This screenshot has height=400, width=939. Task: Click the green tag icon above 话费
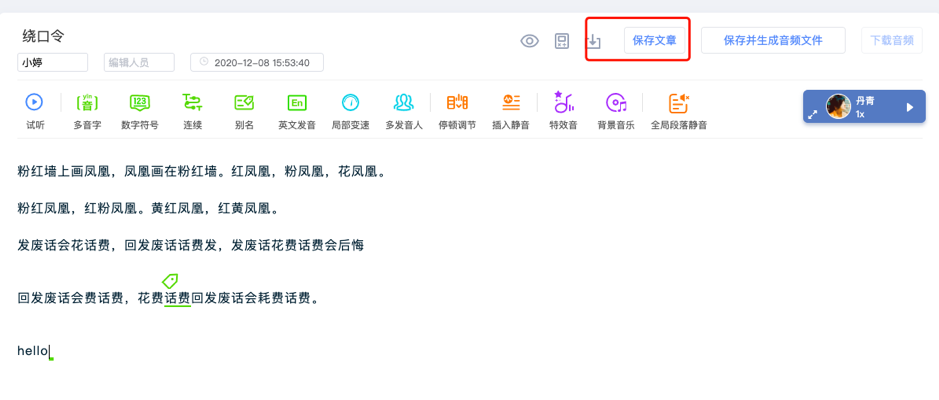[x=170, y=280]
